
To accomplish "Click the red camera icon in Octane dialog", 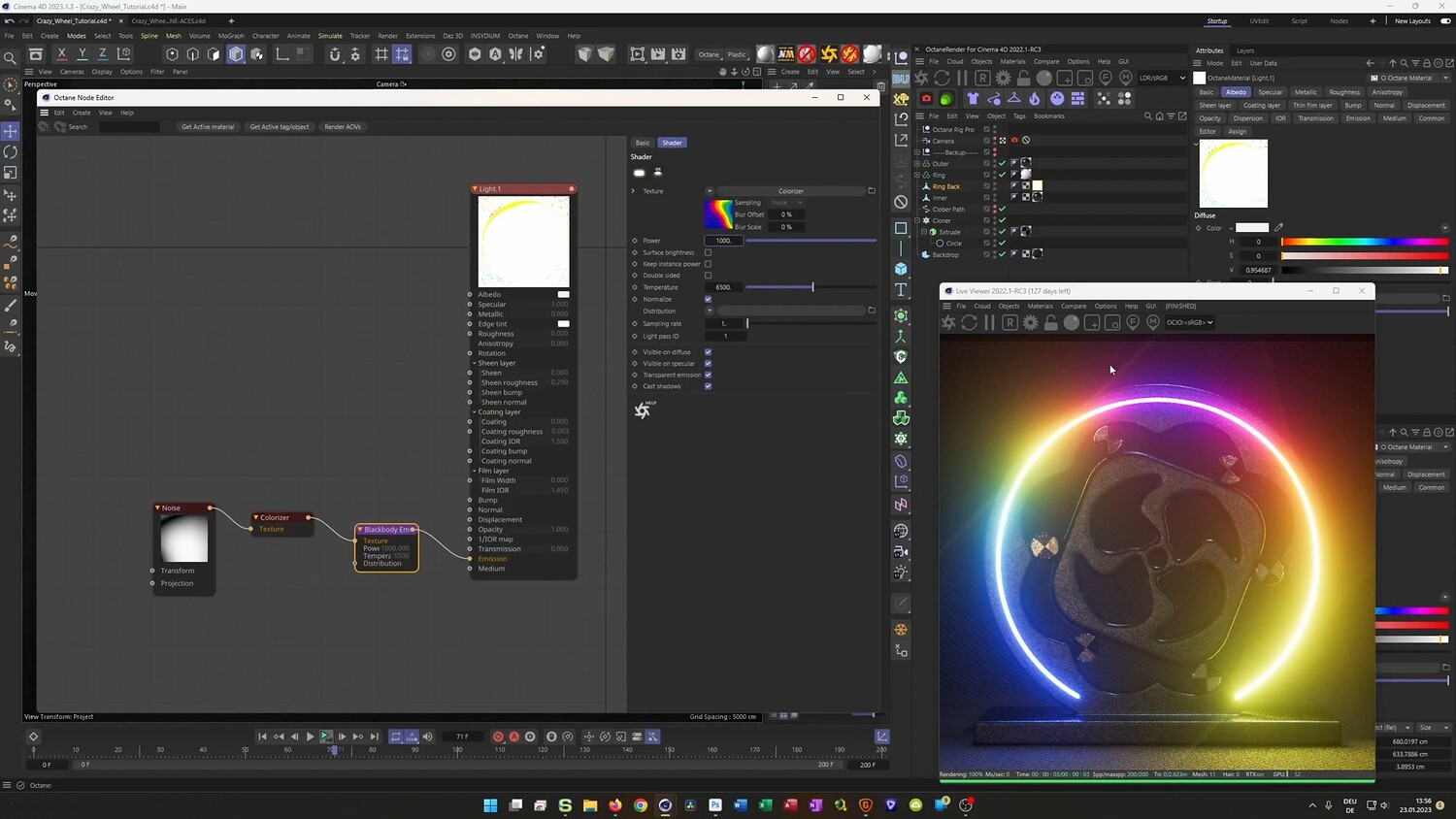I will [x=926, y=98].
